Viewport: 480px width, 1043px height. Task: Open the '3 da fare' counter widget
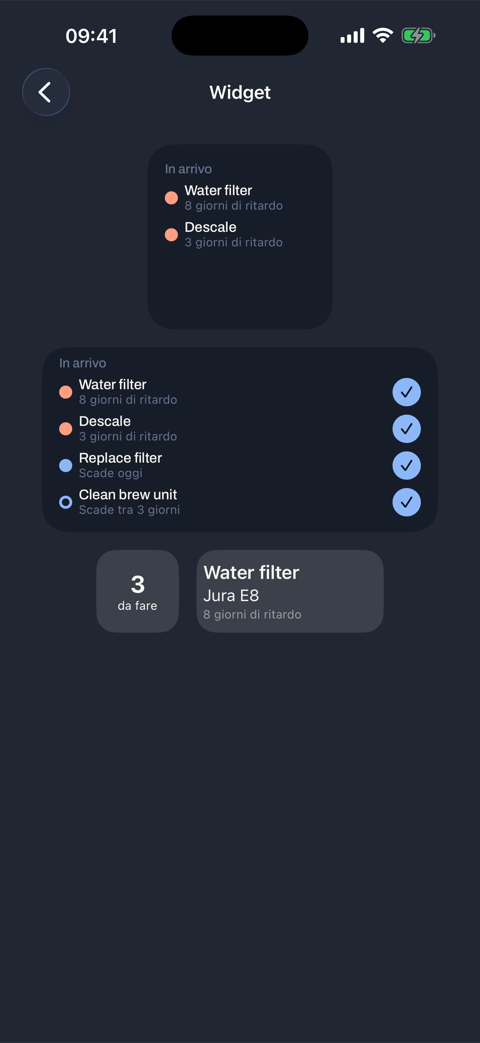coord(138,591)
